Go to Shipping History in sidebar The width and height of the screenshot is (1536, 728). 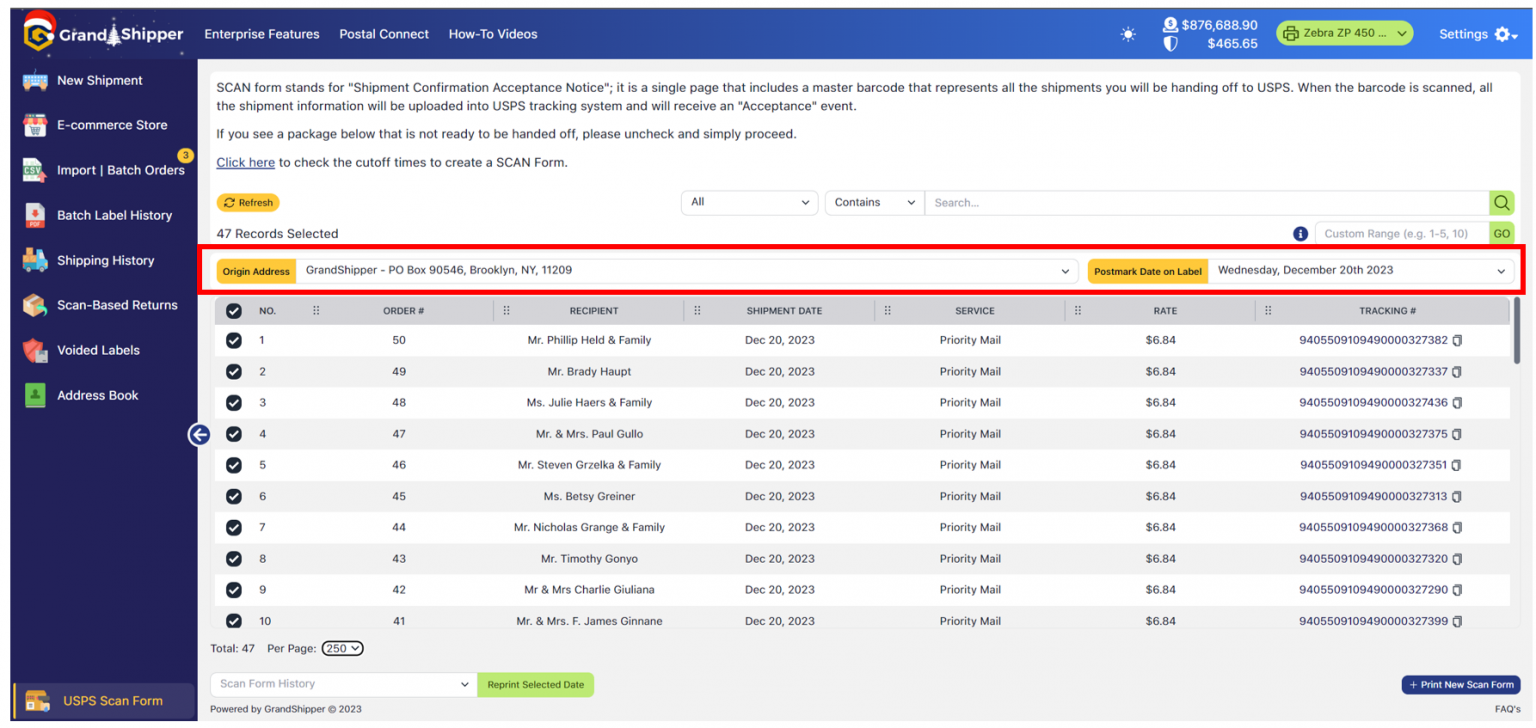tap(105, 260)
